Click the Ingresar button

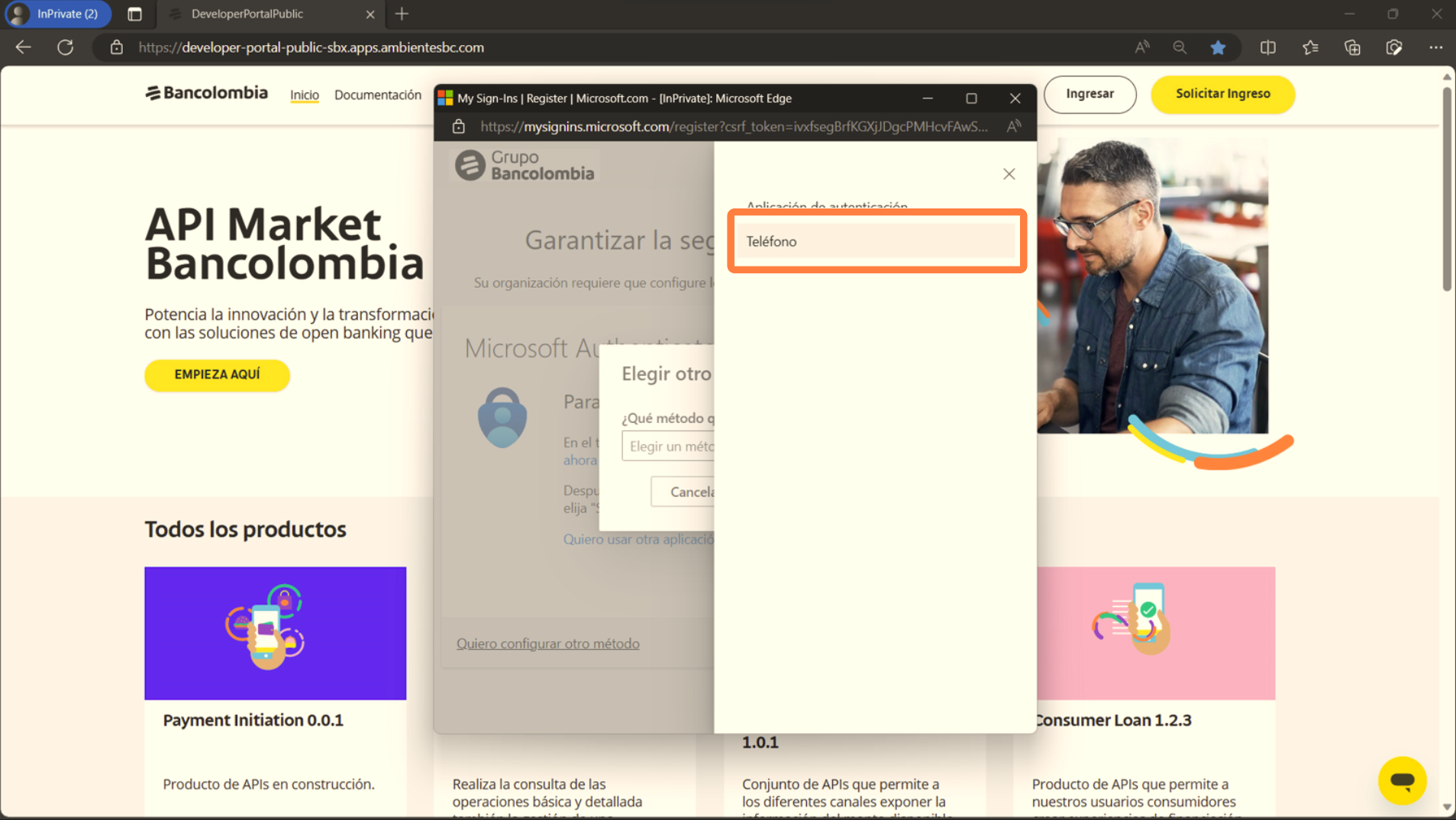coord(1090,94)
